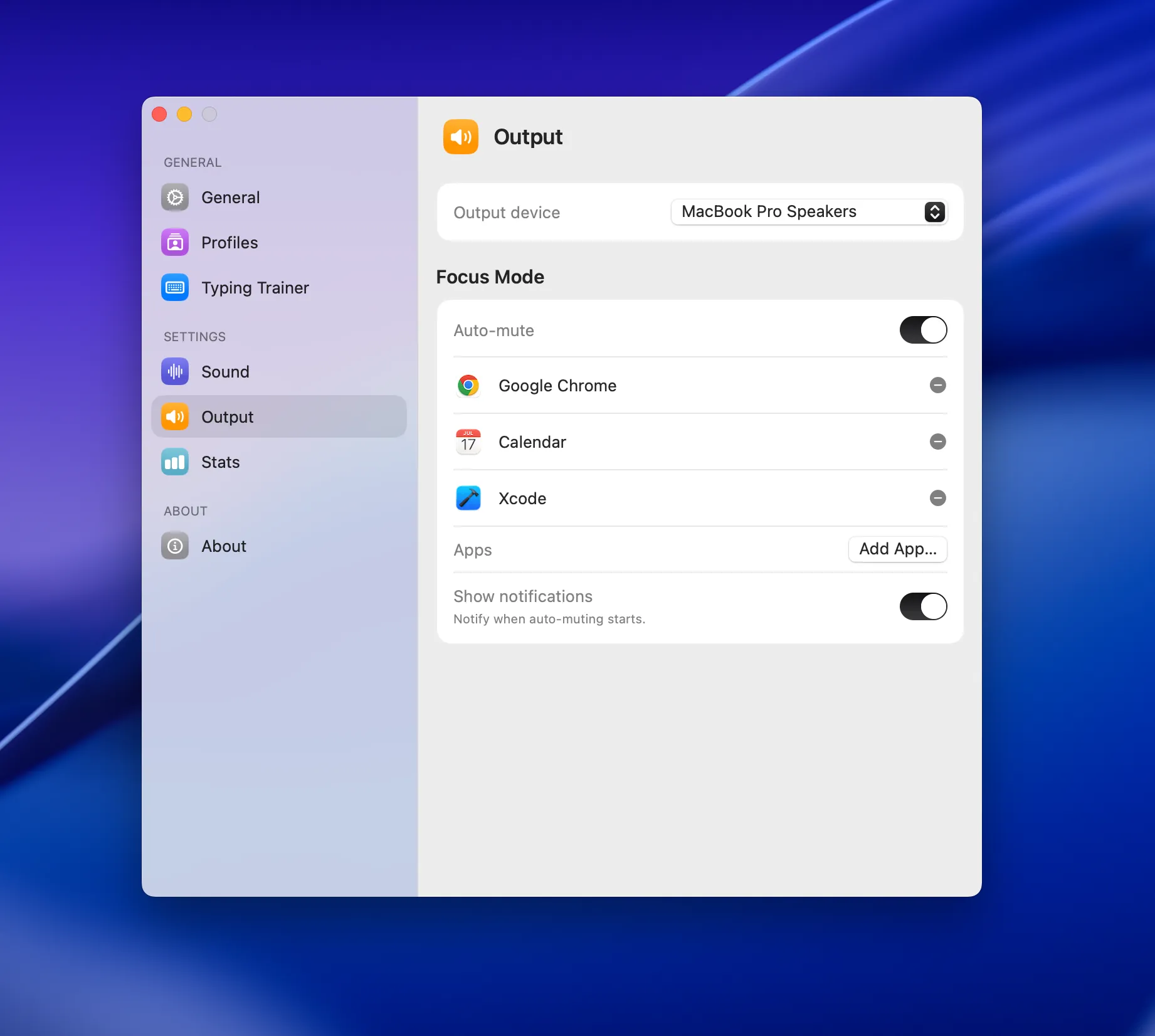The width and height of the screenshot is (1155, 1036).
Task: Click the Xcode hammer icon
Action: click(x=468, y=498)
